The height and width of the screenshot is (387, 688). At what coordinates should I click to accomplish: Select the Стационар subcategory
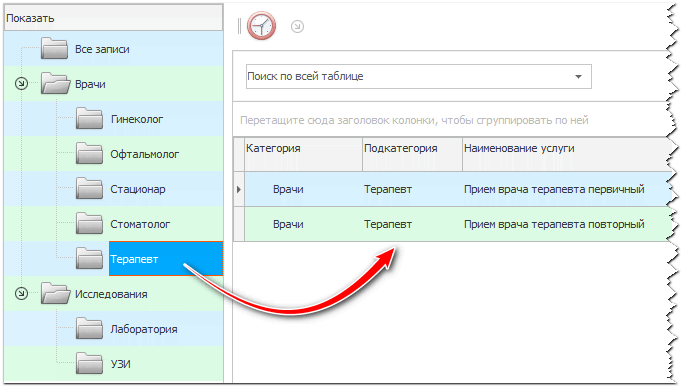pyautogui.click(x=138, y=190)
